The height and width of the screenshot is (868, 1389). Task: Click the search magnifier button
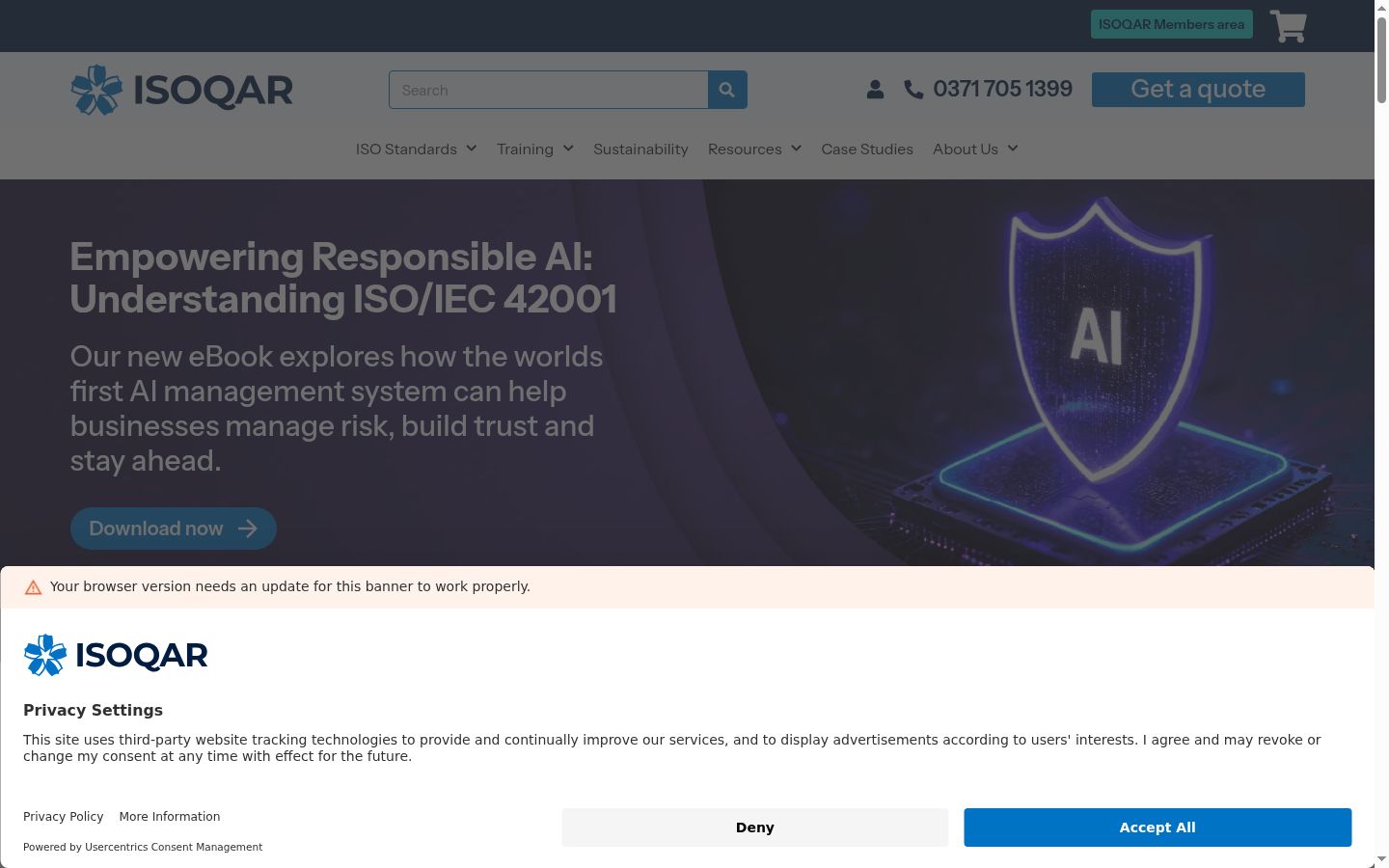[727, 90]
